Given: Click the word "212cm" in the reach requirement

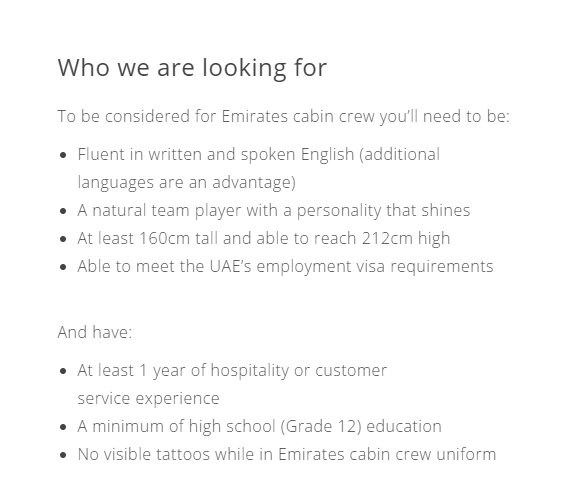Looking at the screenshot, I should [387, 238].
